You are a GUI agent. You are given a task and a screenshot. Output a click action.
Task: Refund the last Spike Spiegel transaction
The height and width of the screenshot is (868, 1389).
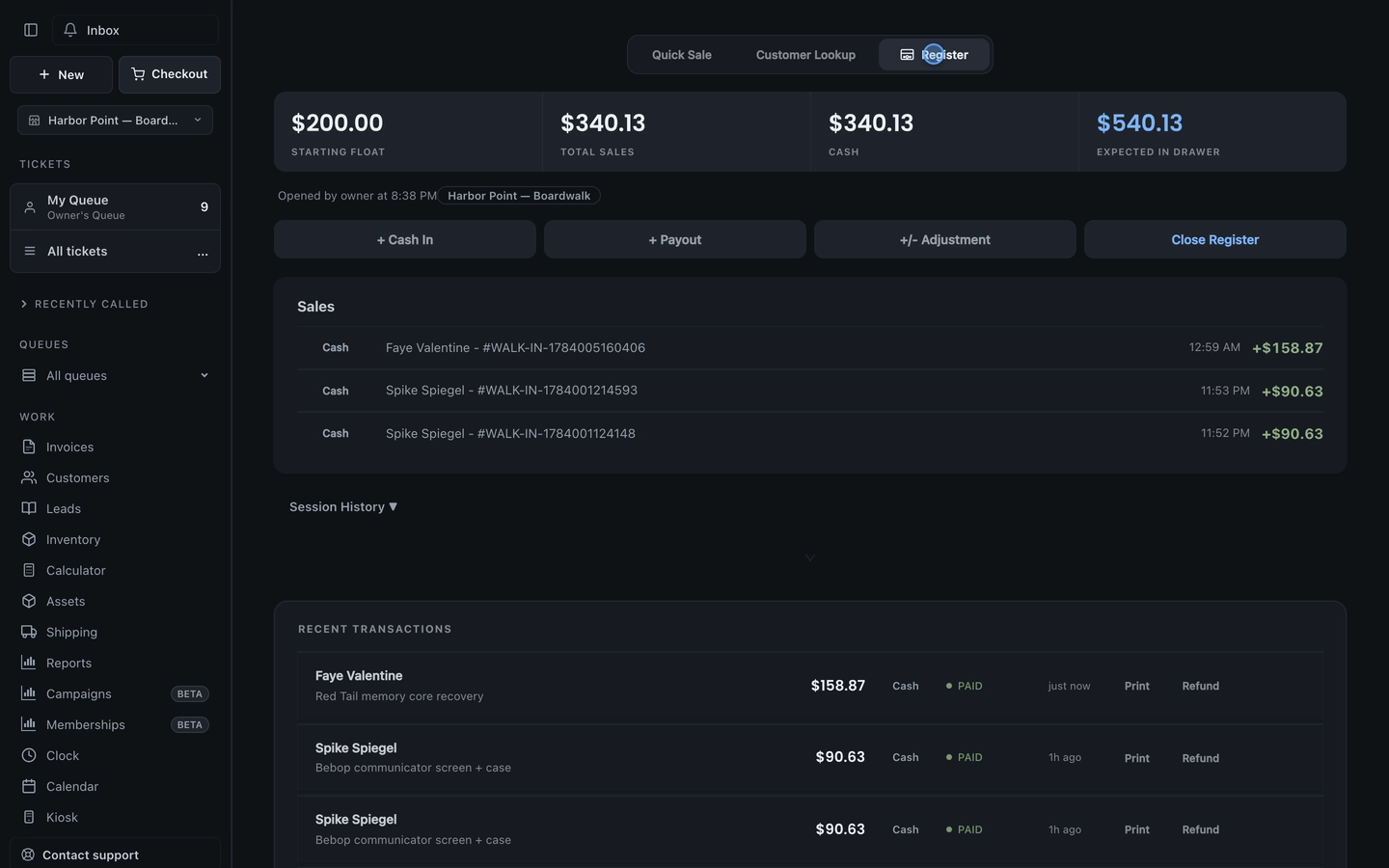pos(1201,829)
